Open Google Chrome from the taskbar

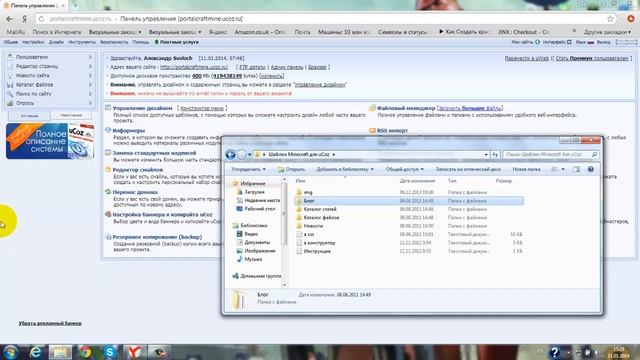pos(85,352)
